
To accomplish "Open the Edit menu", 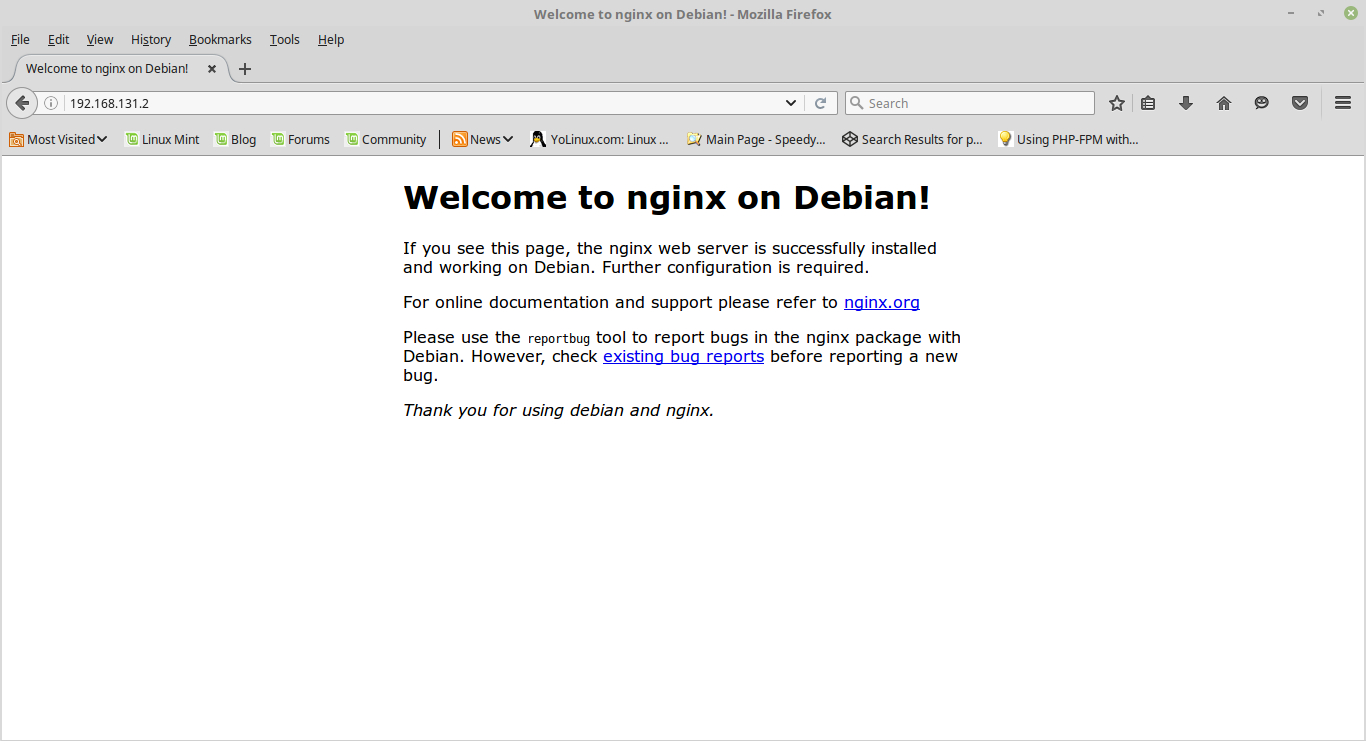I will [x=58, y=39].
